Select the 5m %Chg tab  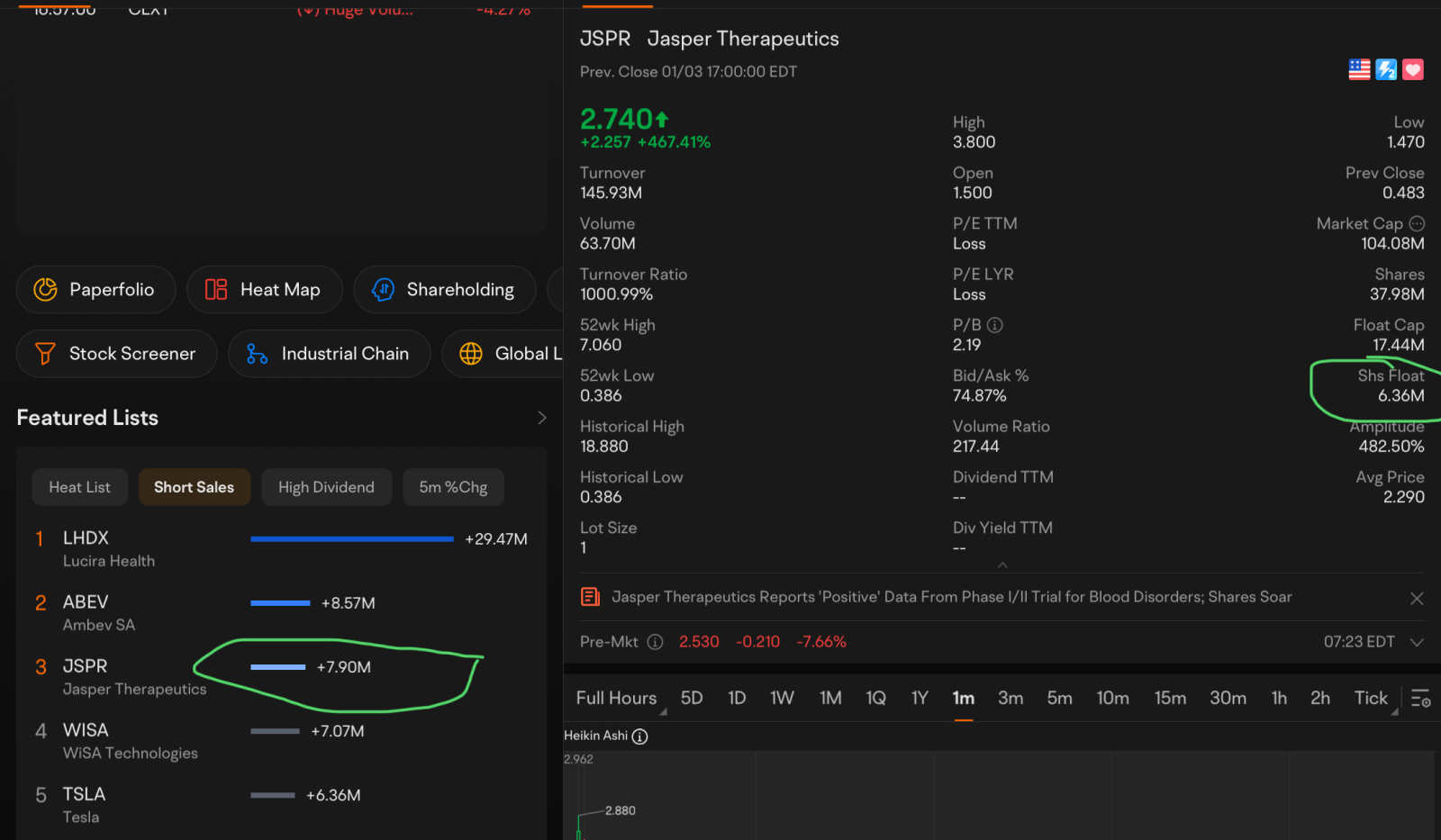click(x=453, y=487)
